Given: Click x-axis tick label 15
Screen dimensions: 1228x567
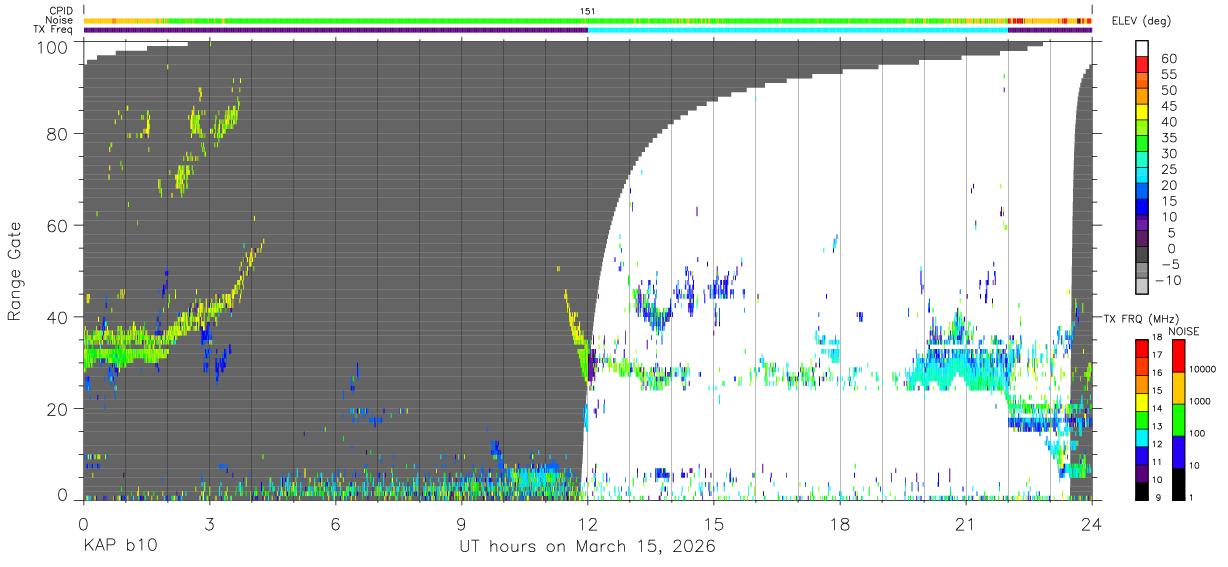Looking at the screenshot, I should 713,523.
